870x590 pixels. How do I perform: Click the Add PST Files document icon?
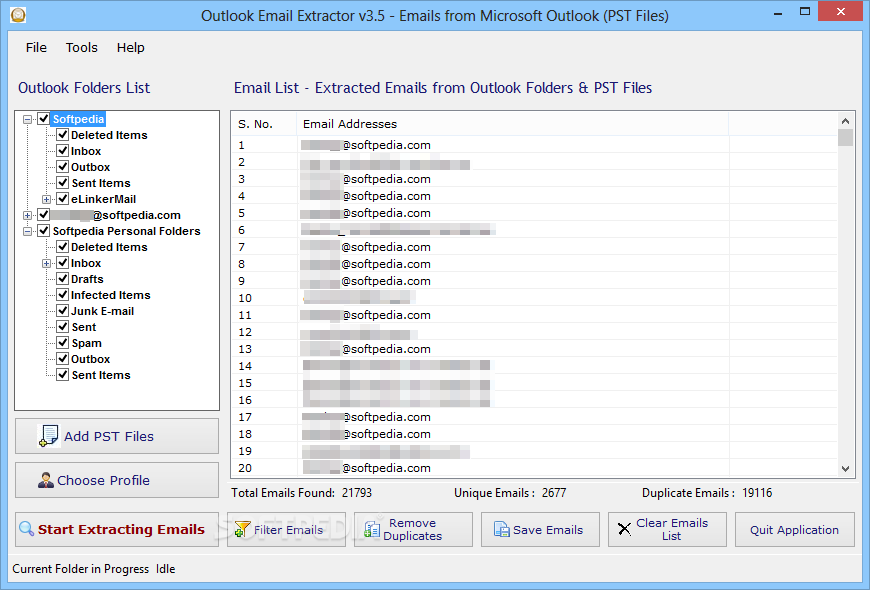pyautogui.click(x=48, y=436)
